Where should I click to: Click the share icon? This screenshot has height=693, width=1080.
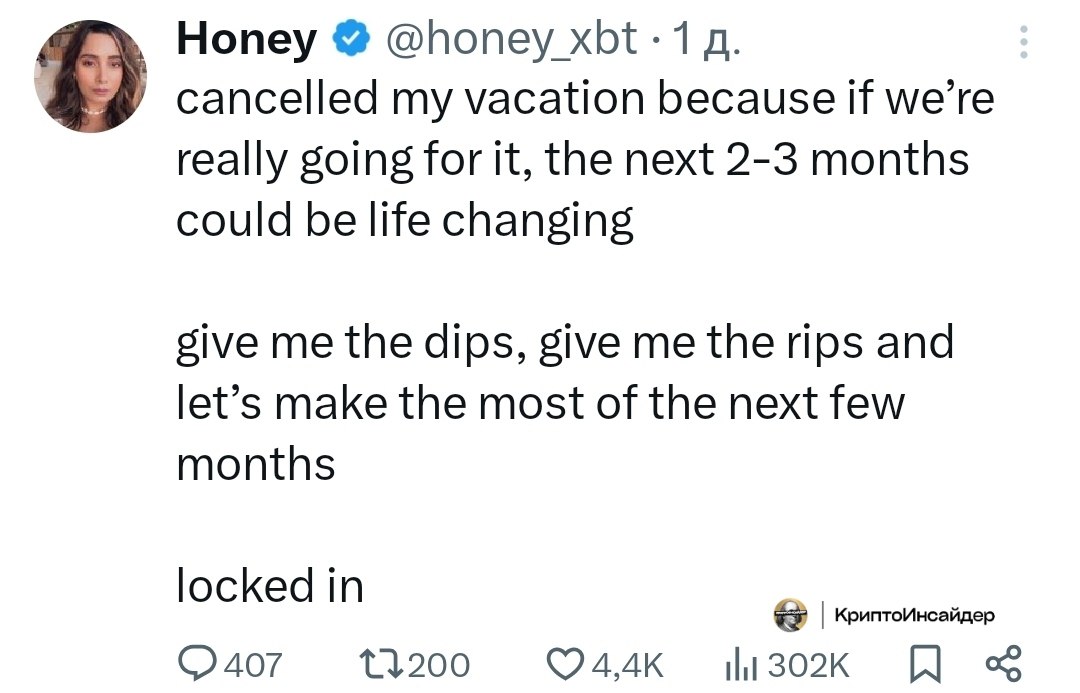click(x=1004, y=663)
